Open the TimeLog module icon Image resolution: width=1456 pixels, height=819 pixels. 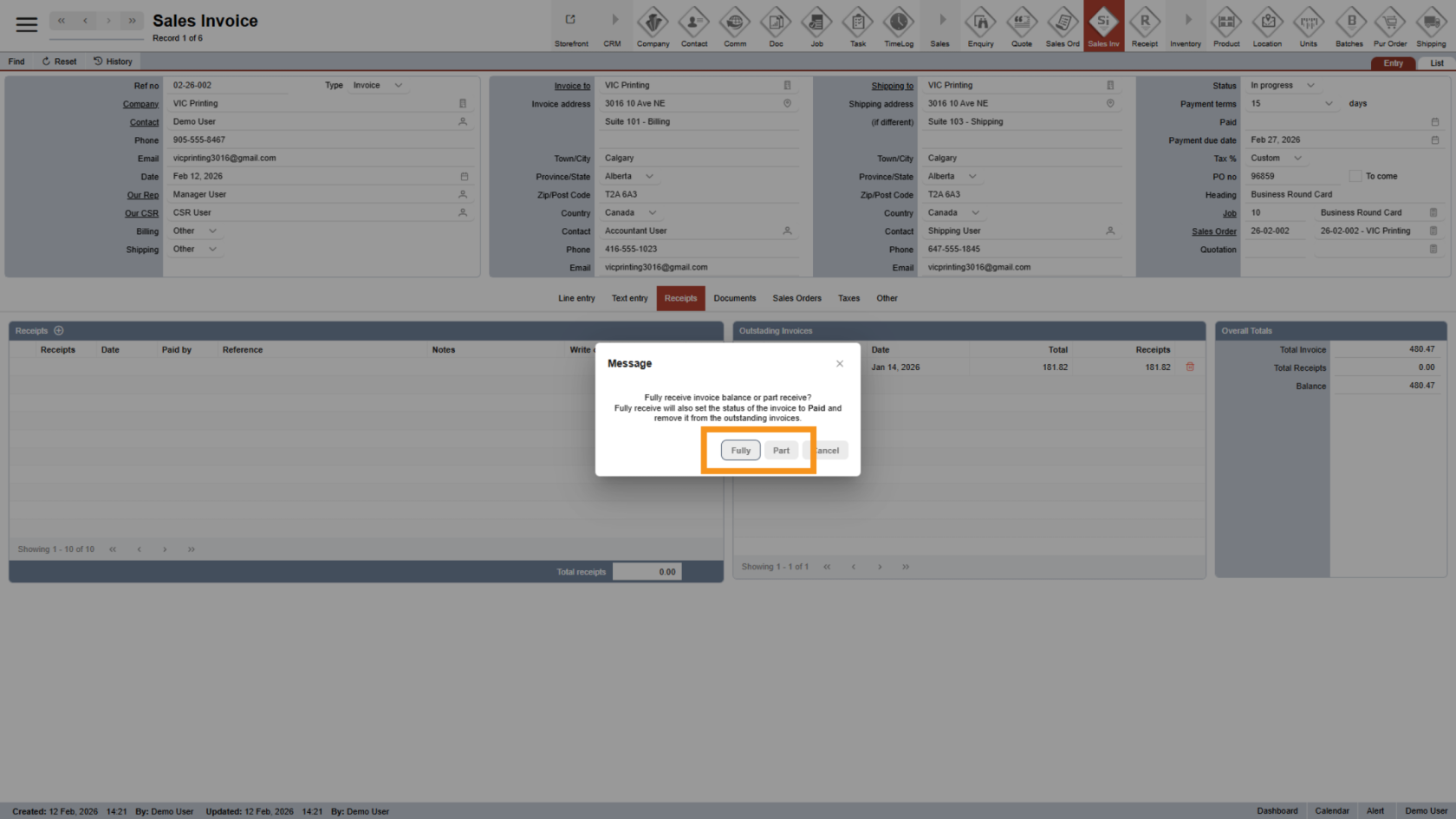tap(899, 27)
